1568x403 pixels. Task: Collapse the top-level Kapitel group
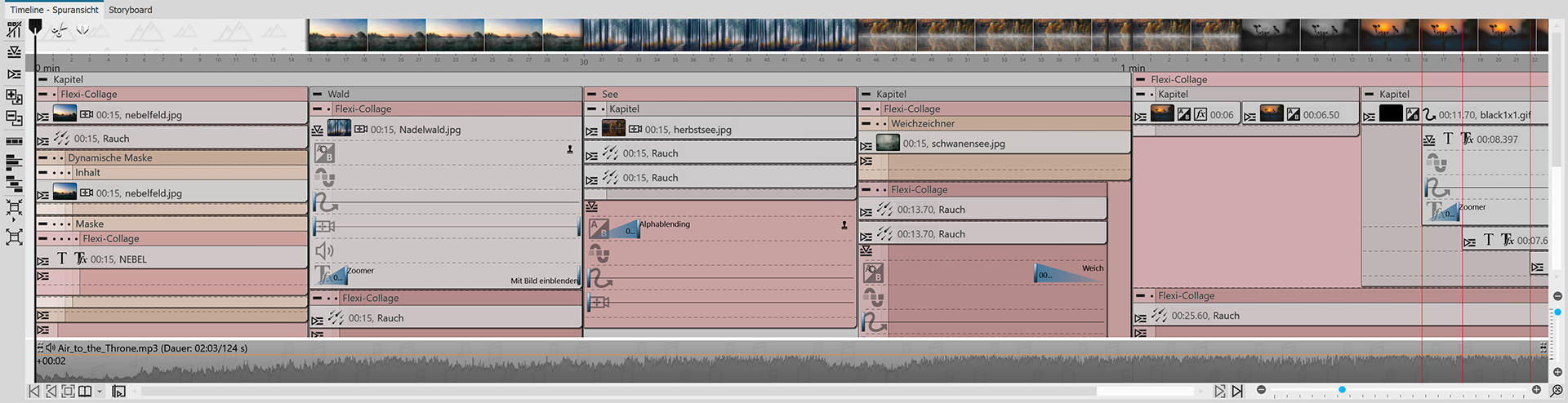click(42, 80)
